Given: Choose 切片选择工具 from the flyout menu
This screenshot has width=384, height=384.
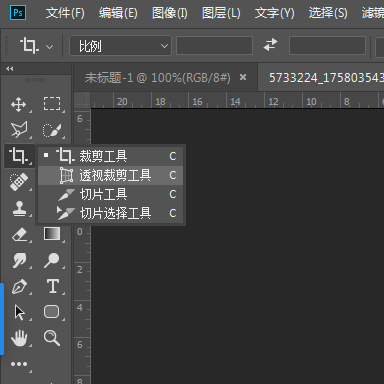Looking at the screenshot, I should [111, 213].
